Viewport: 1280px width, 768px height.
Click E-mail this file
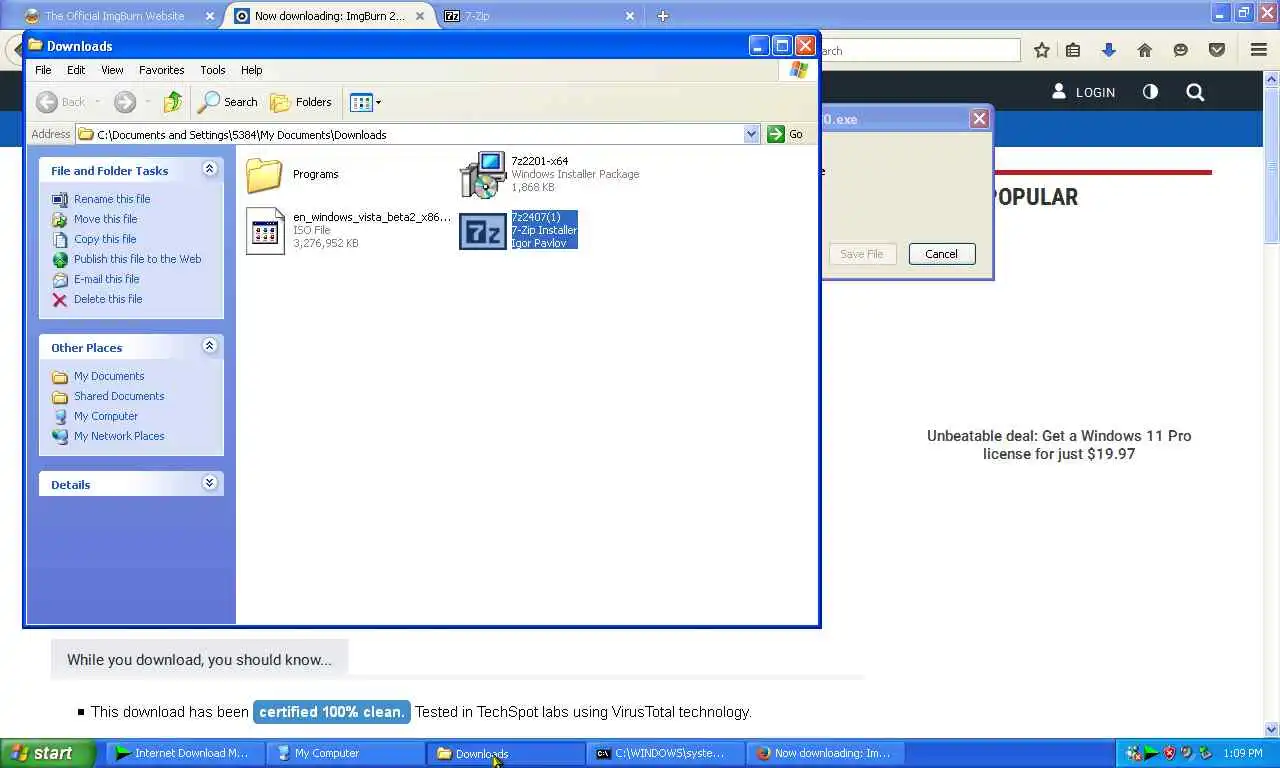coord(106,279)
